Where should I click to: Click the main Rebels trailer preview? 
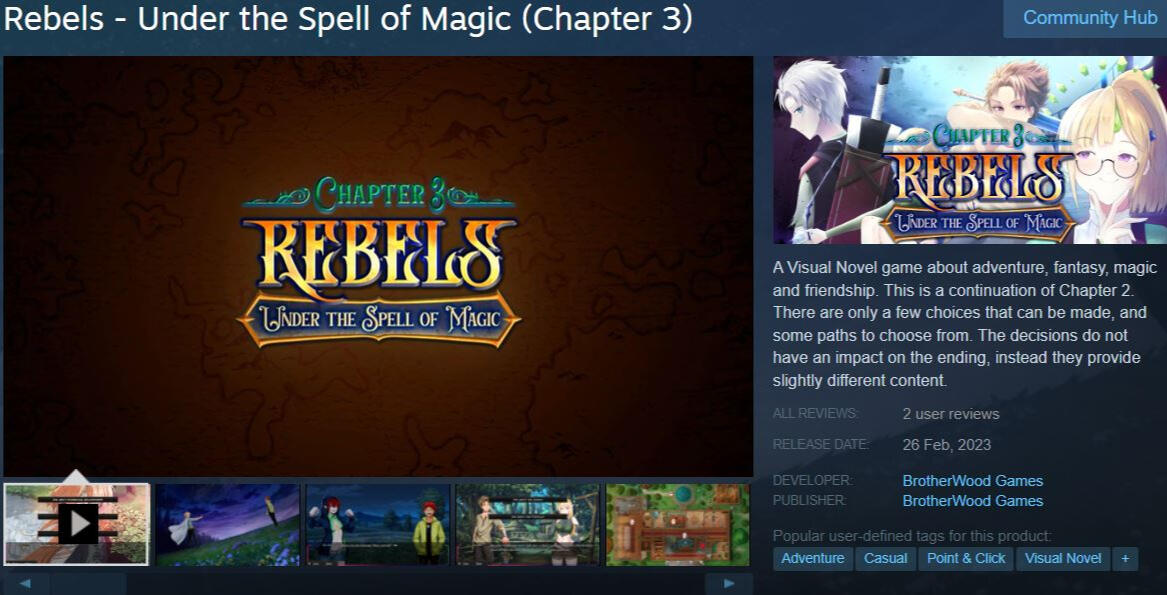coord(378,266)
